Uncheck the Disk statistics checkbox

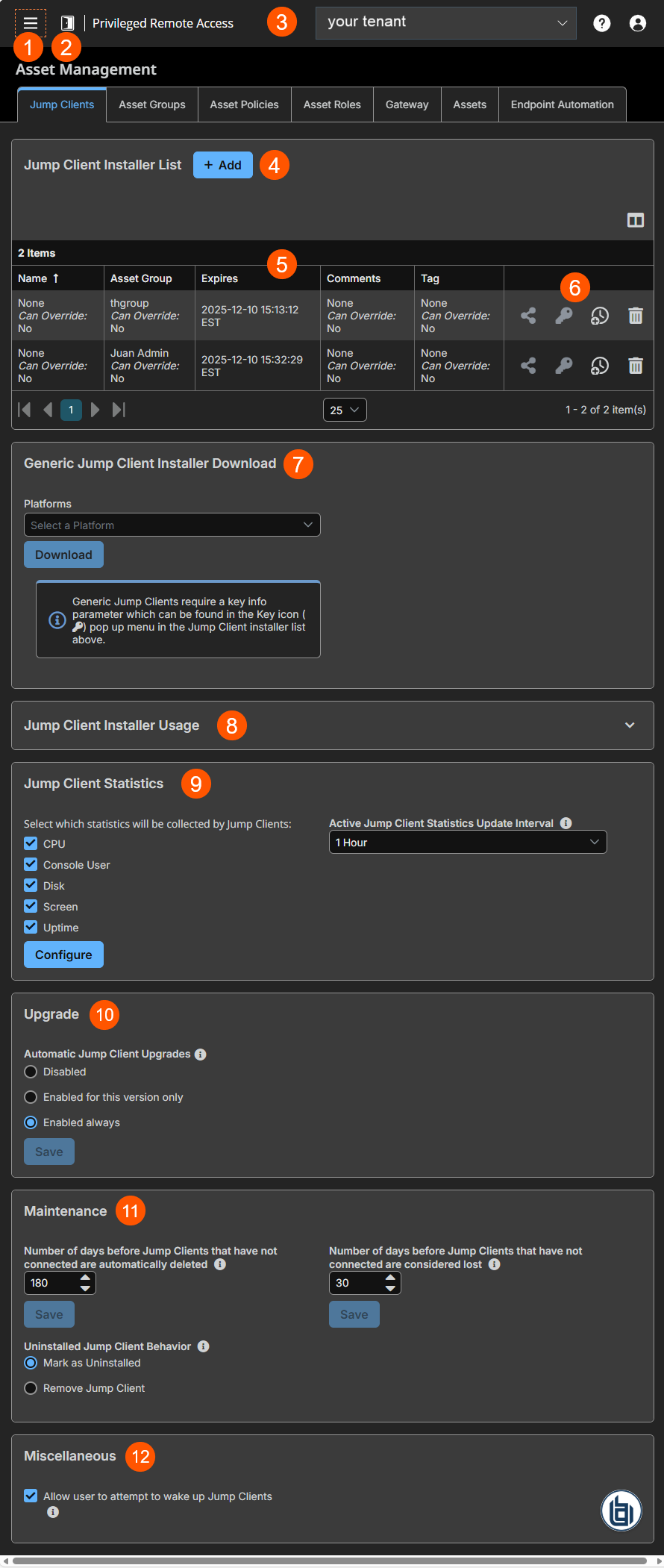31,885
